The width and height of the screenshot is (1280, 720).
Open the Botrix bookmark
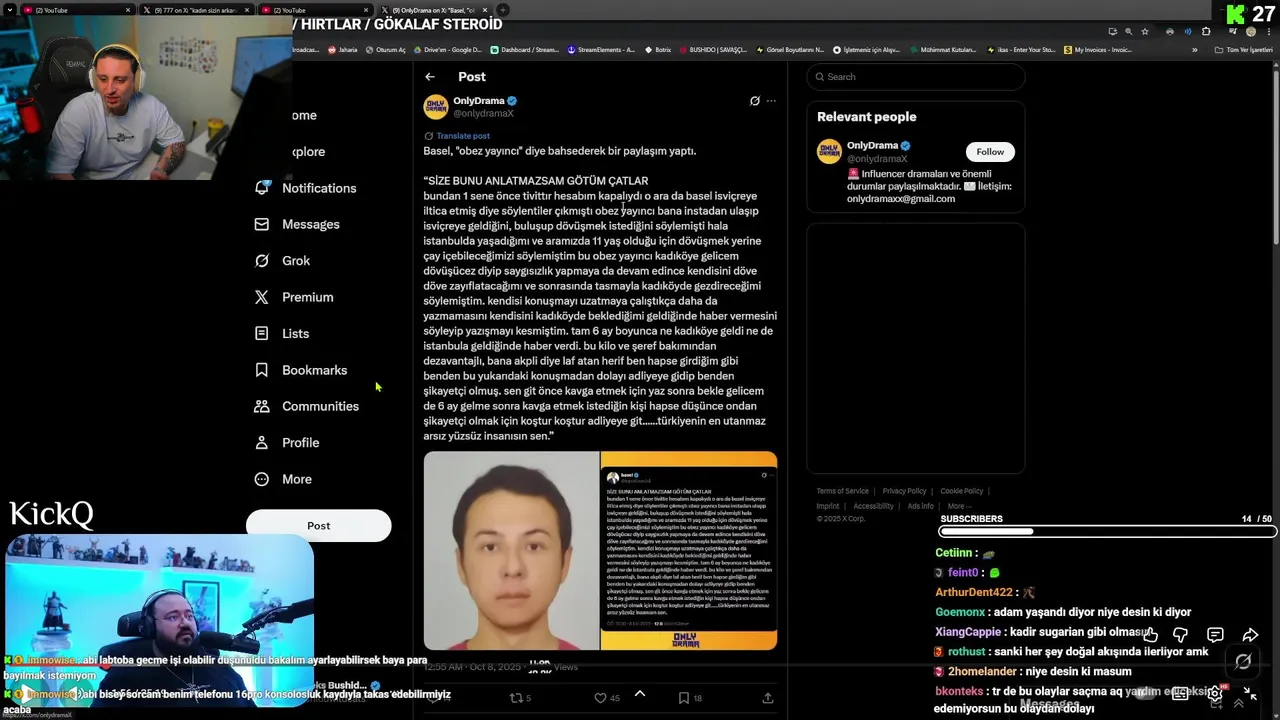point(657,49)
